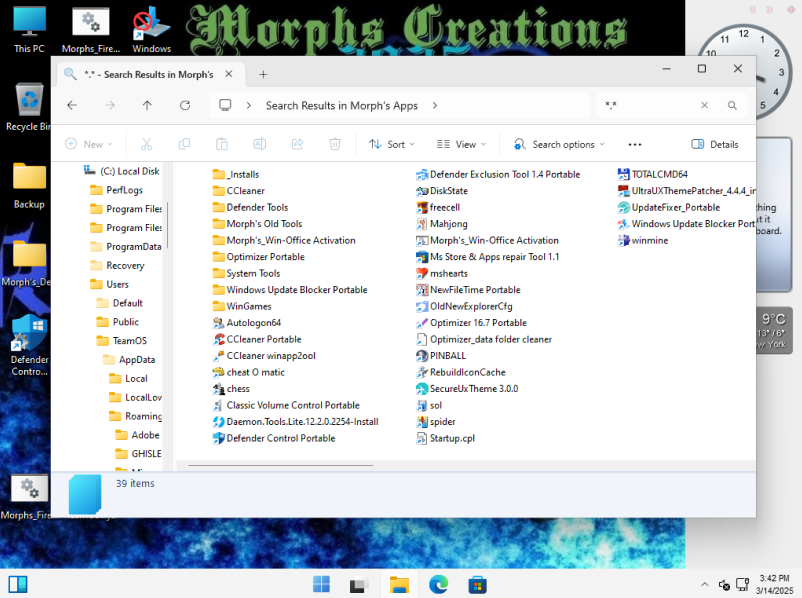Viewport: 802px width, 598px height.
Task: Select Adobe folder in tree
Action: tap(138, 435)
